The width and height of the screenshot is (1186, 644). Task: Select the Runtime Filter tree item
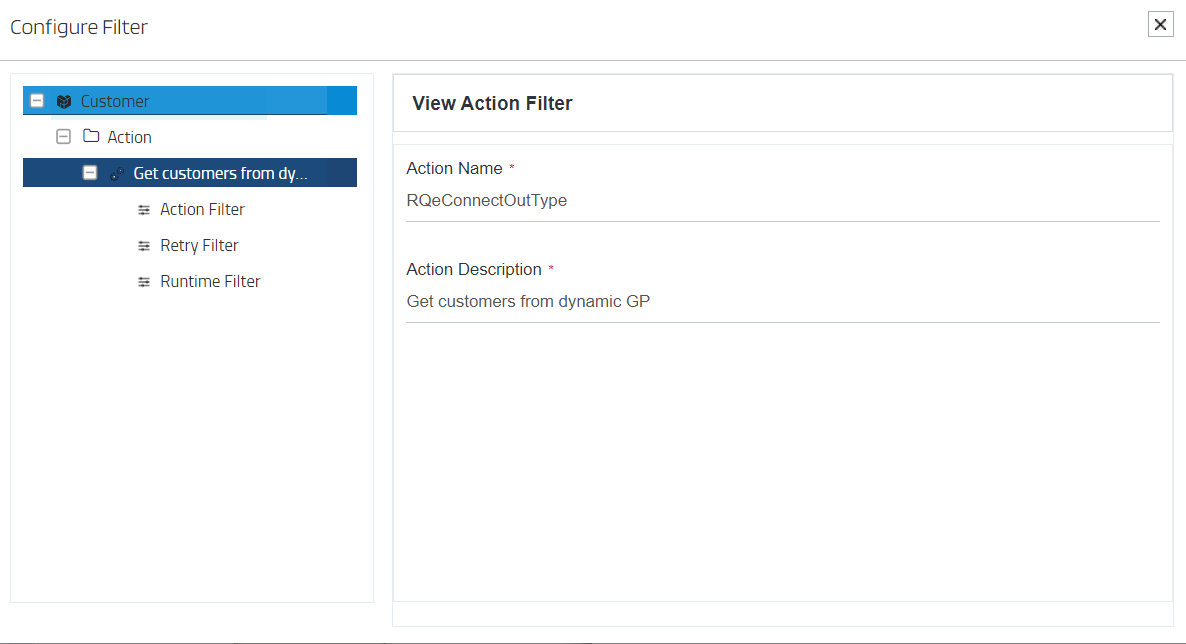[x=209, y=281]
